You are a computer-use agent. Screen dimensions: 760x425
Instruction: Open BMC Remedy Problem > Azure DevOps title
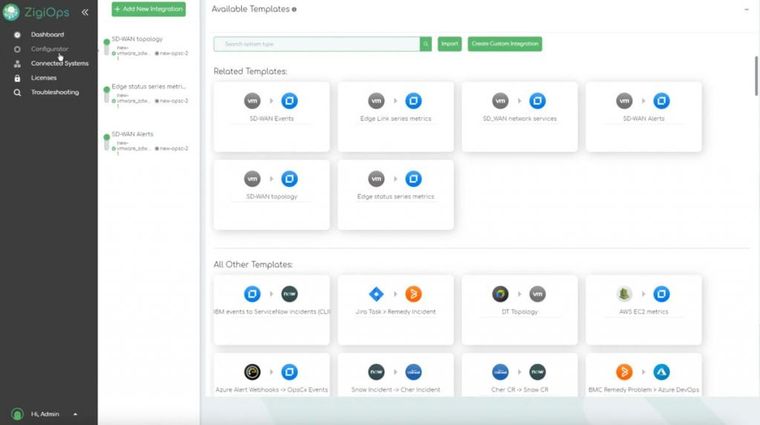(x=644, y=390)
